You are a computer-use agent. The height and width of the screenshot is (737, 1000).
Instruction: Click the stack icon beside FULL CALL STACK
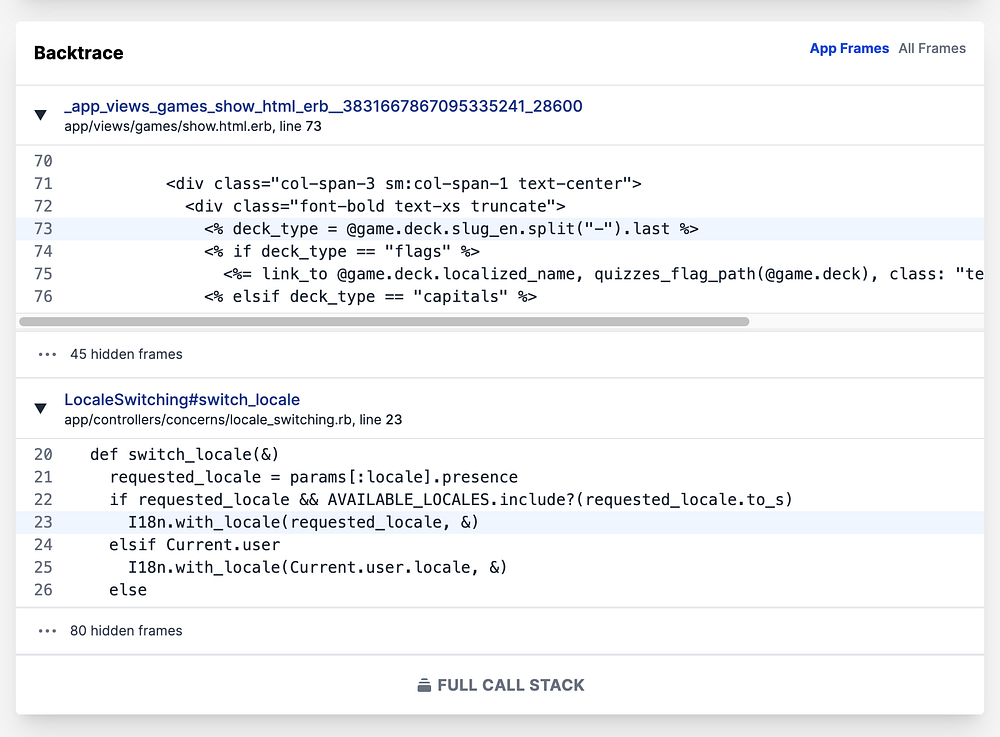[424, 685]
